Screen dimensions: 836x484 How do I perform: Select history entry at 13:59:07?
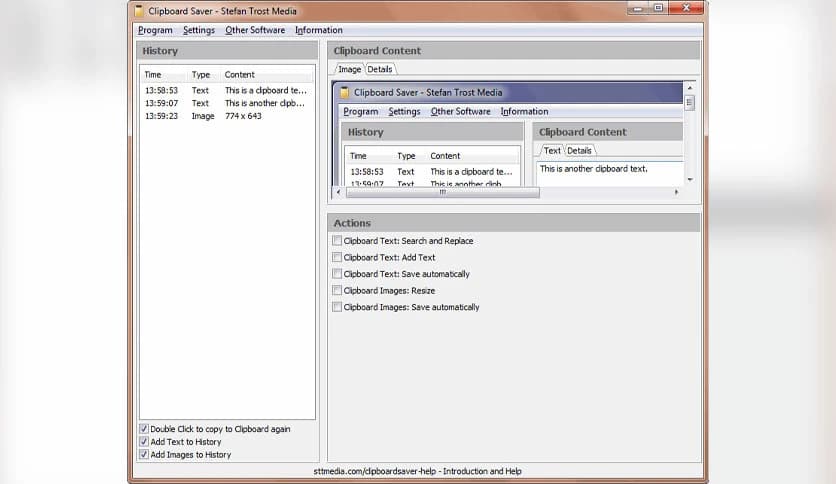[227, 103]
